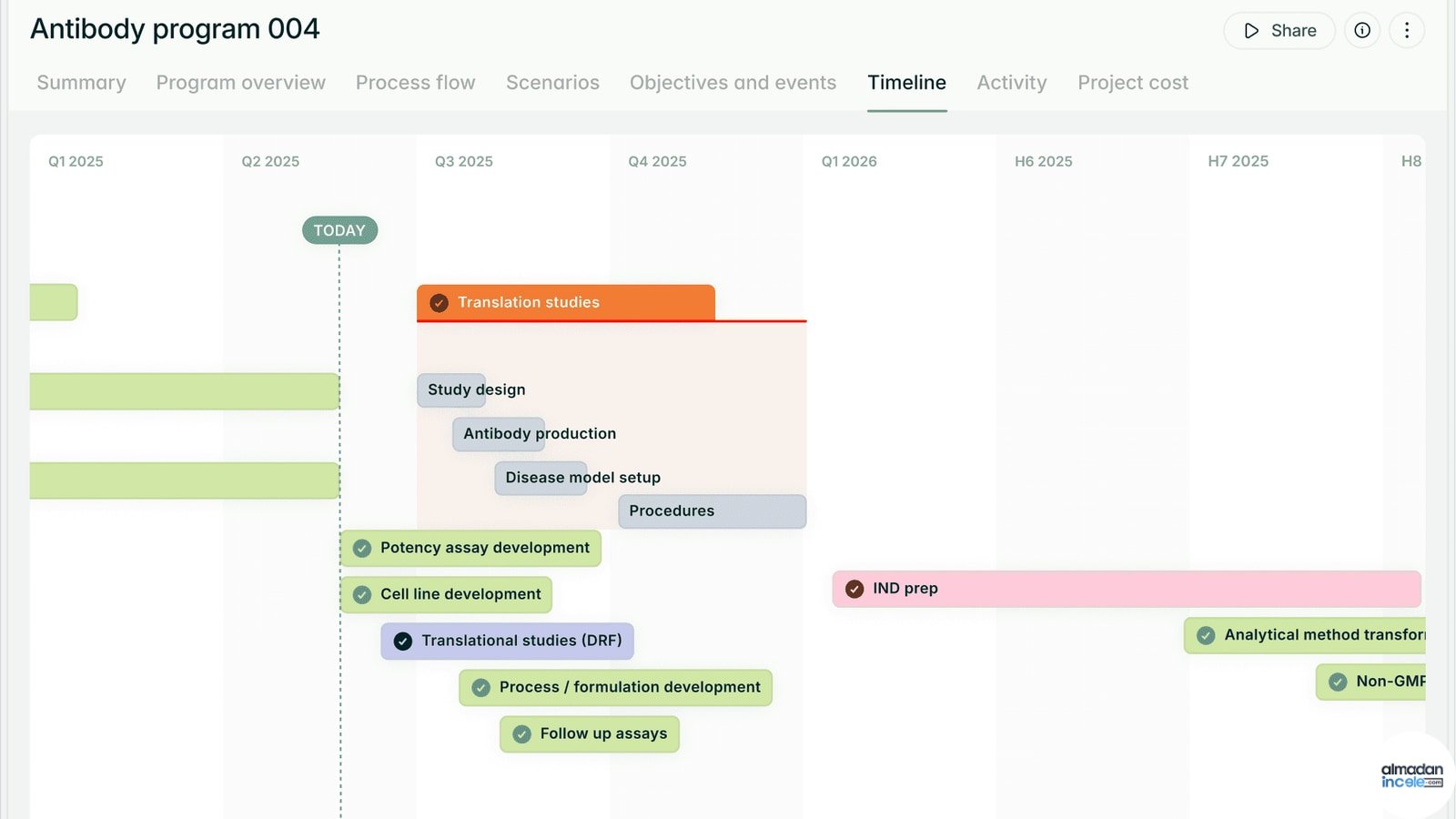Click the H6 2025 column header
Image resolution: width=1456 pixels, height=819 pixels.
click(x=1044, y=161)
